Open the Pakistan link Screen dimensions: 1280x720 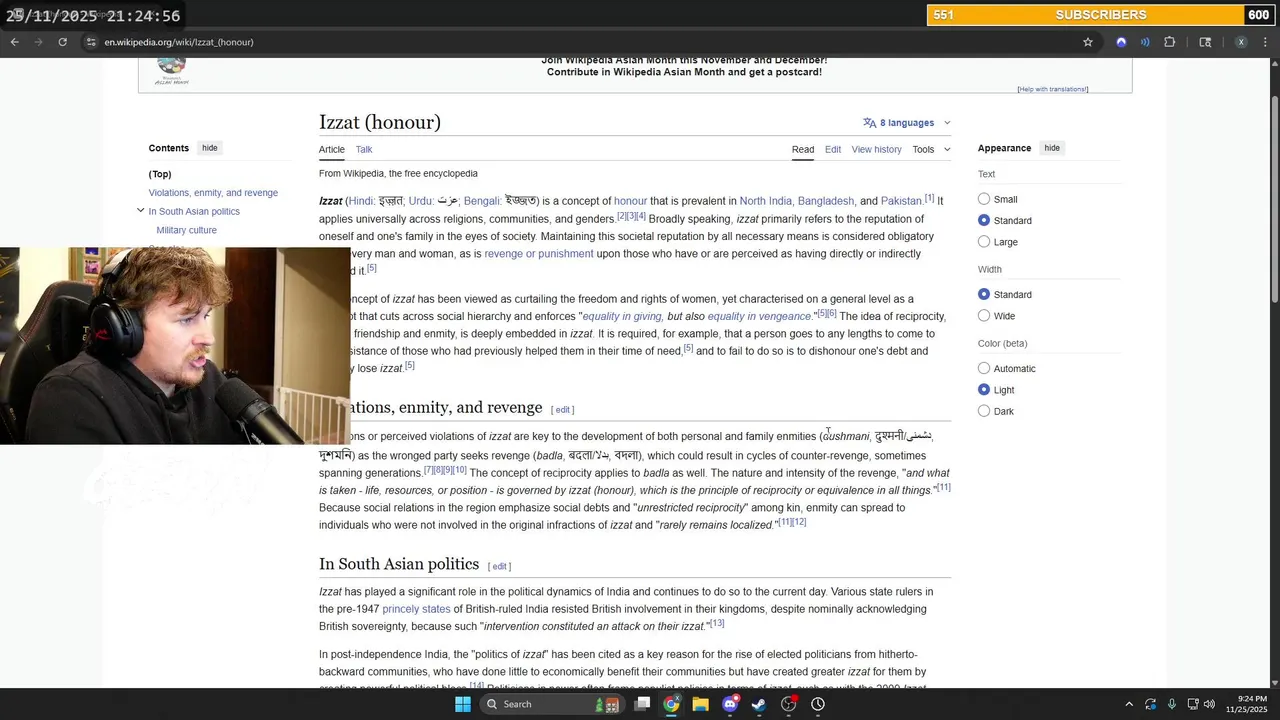(x=901, y=201)
